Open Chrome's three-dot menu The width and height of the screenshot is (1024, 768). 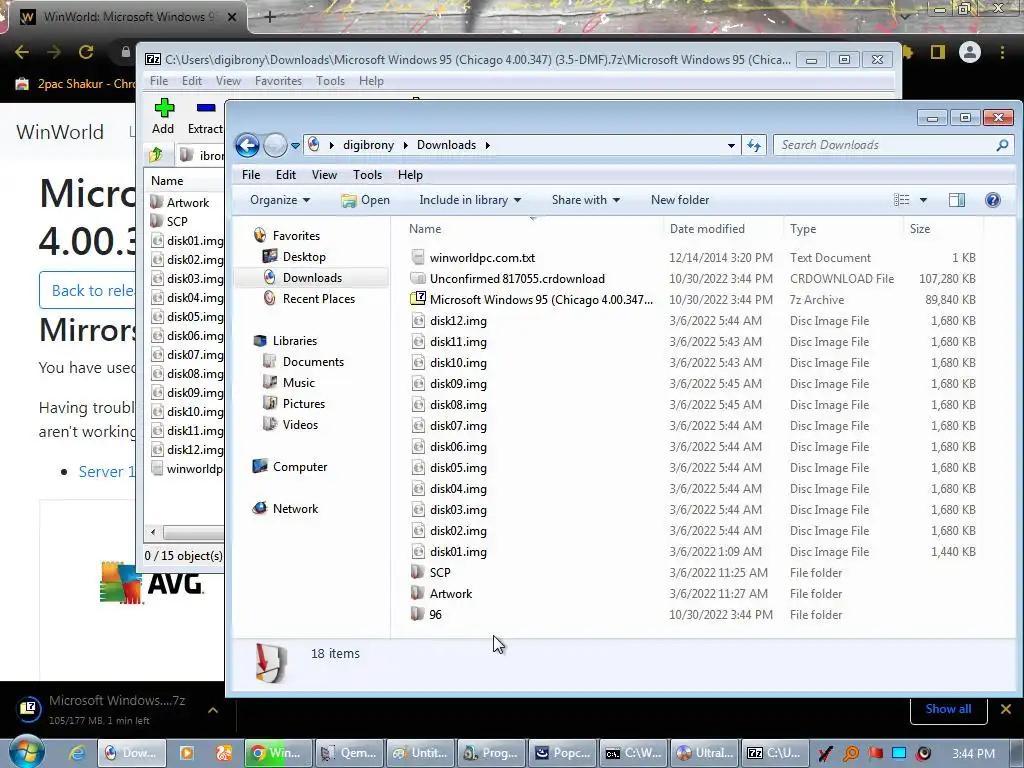(1002, 52)
